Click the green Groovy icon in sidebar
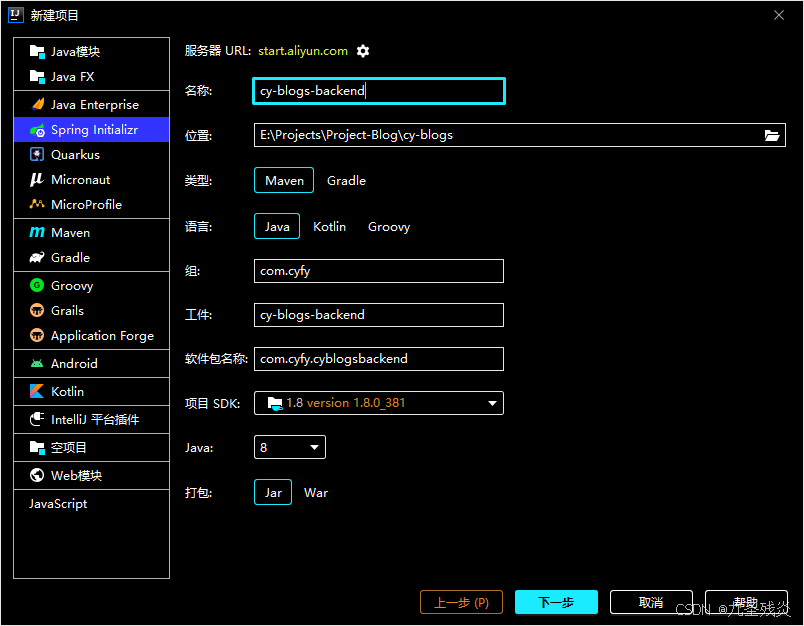This screenshot has height=626, width=804. pos(37,285)
